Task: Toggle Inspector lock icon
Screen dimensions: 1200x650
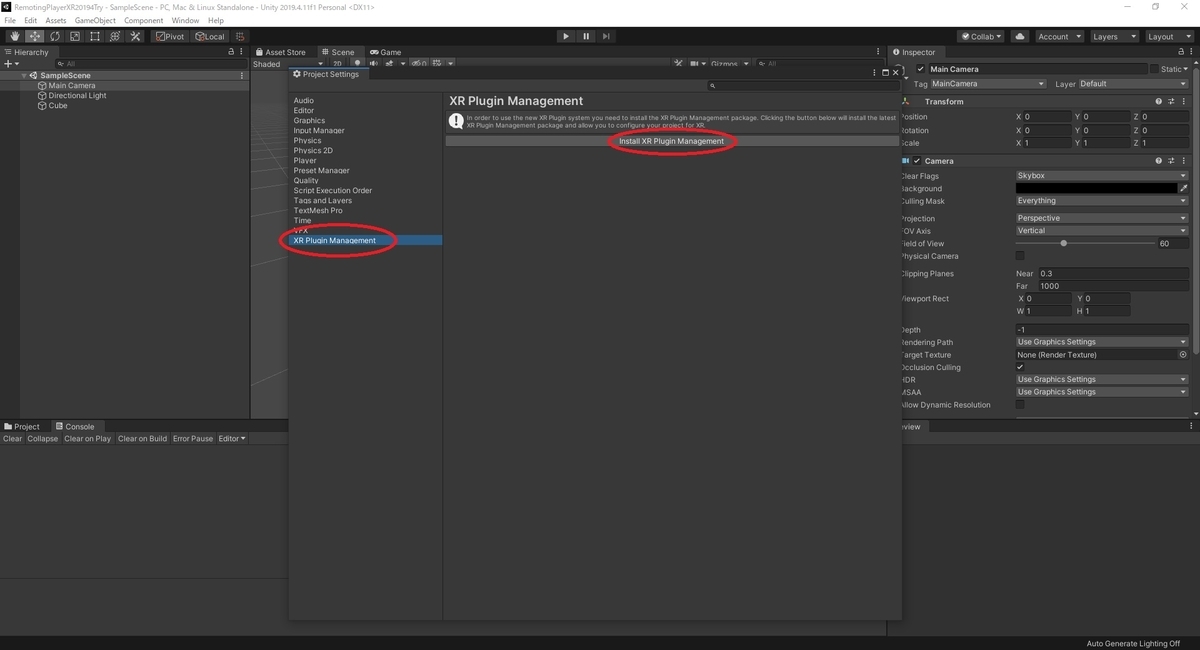Action: (x=1181, y=52)
